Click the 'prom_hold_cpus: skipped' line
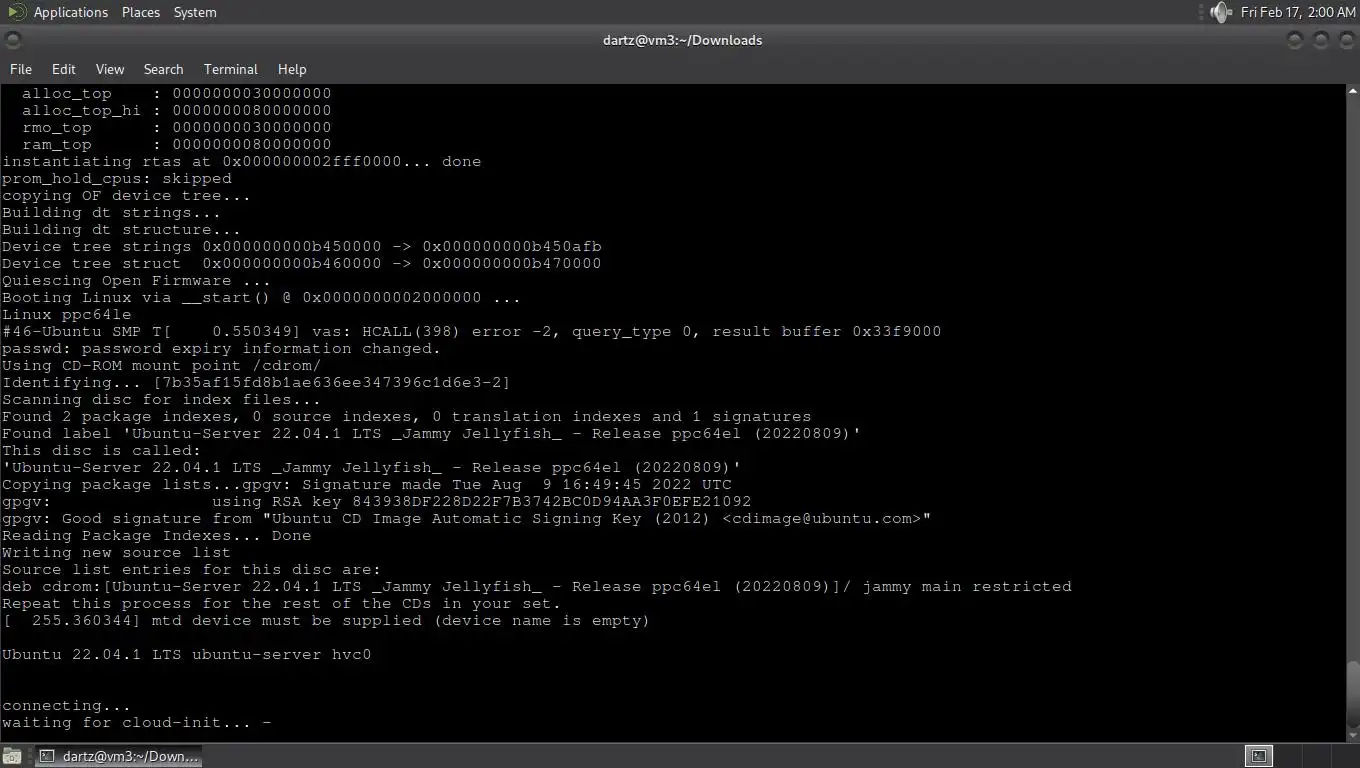This screenshot has height=768, width=1360. click(x=116, y=178)
